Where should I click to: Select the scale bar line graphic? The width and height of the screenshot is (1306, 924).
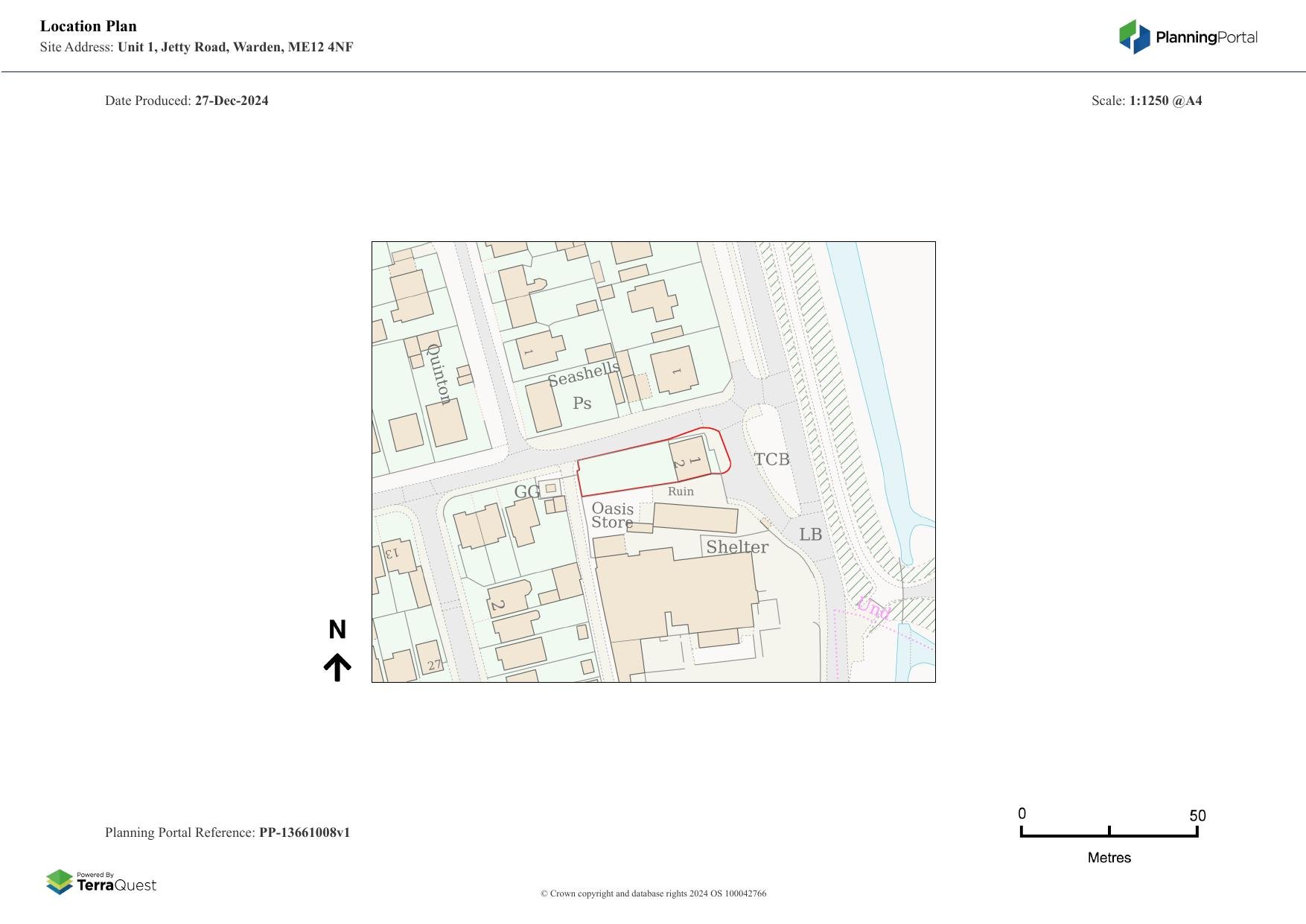click(x=1109, y=835)
